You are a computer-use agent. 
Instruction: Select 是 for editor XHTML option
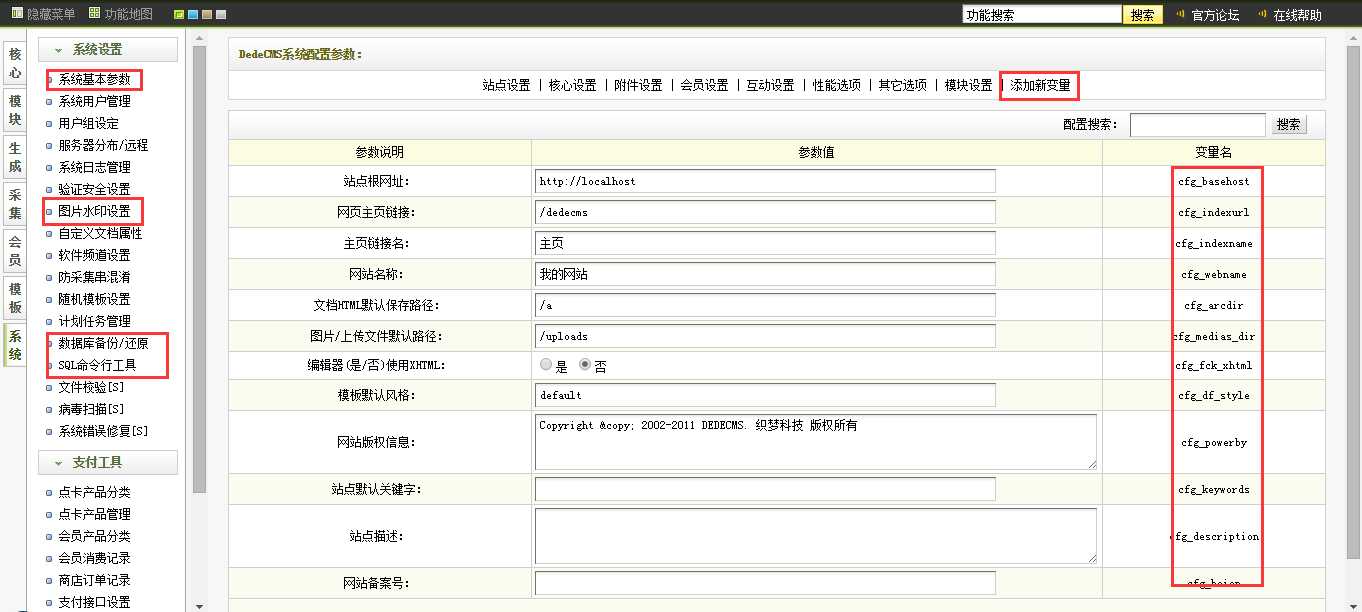click(x=546, y=365)
